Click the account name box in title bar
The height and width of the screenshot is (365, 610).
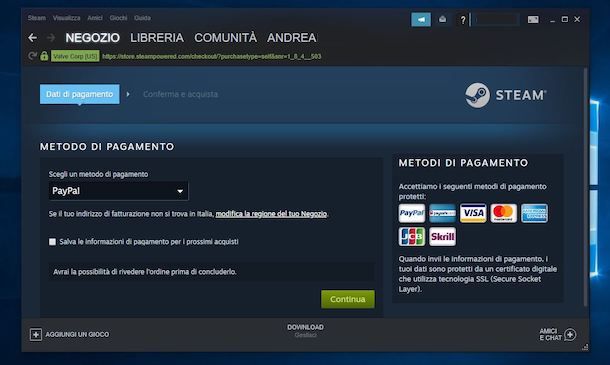495,19
